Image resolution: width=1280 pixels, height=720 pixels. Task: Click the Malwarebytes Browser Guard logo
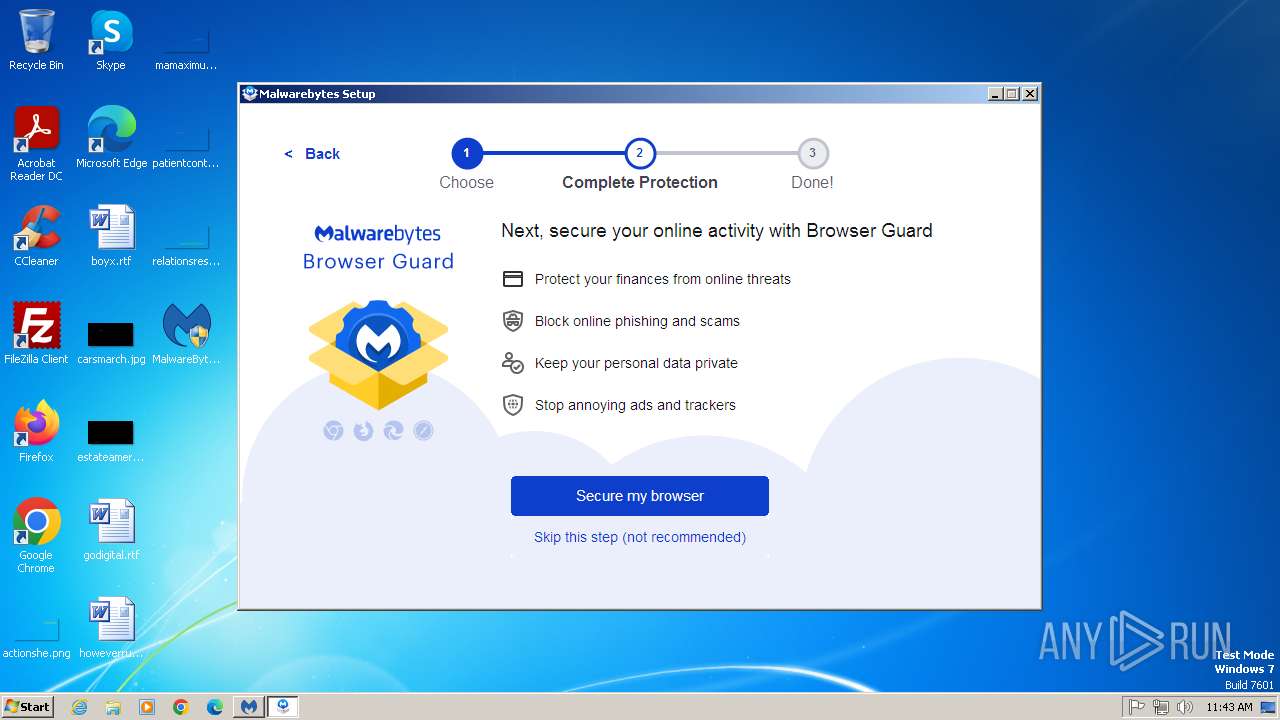tap(378, 247)
